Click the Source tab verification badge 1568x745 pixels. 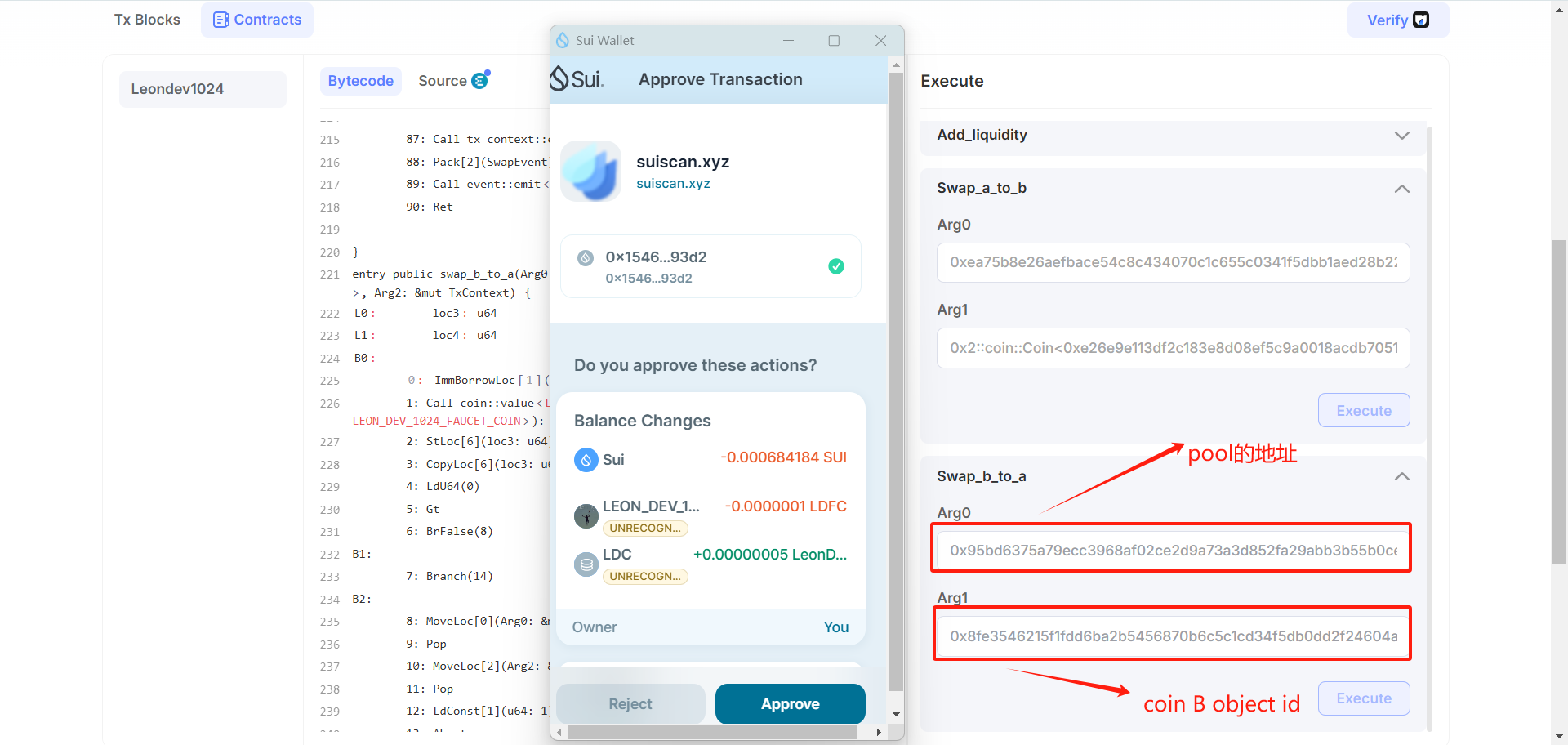[x=480, y=79]
